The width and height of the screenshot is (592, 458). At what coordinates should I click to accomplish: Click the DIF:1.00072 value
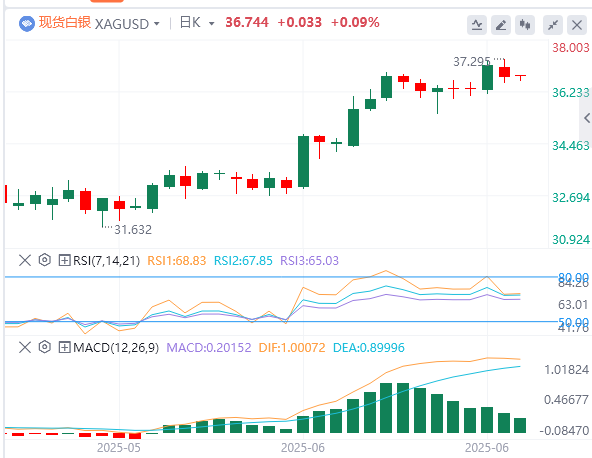click(292, 347)
